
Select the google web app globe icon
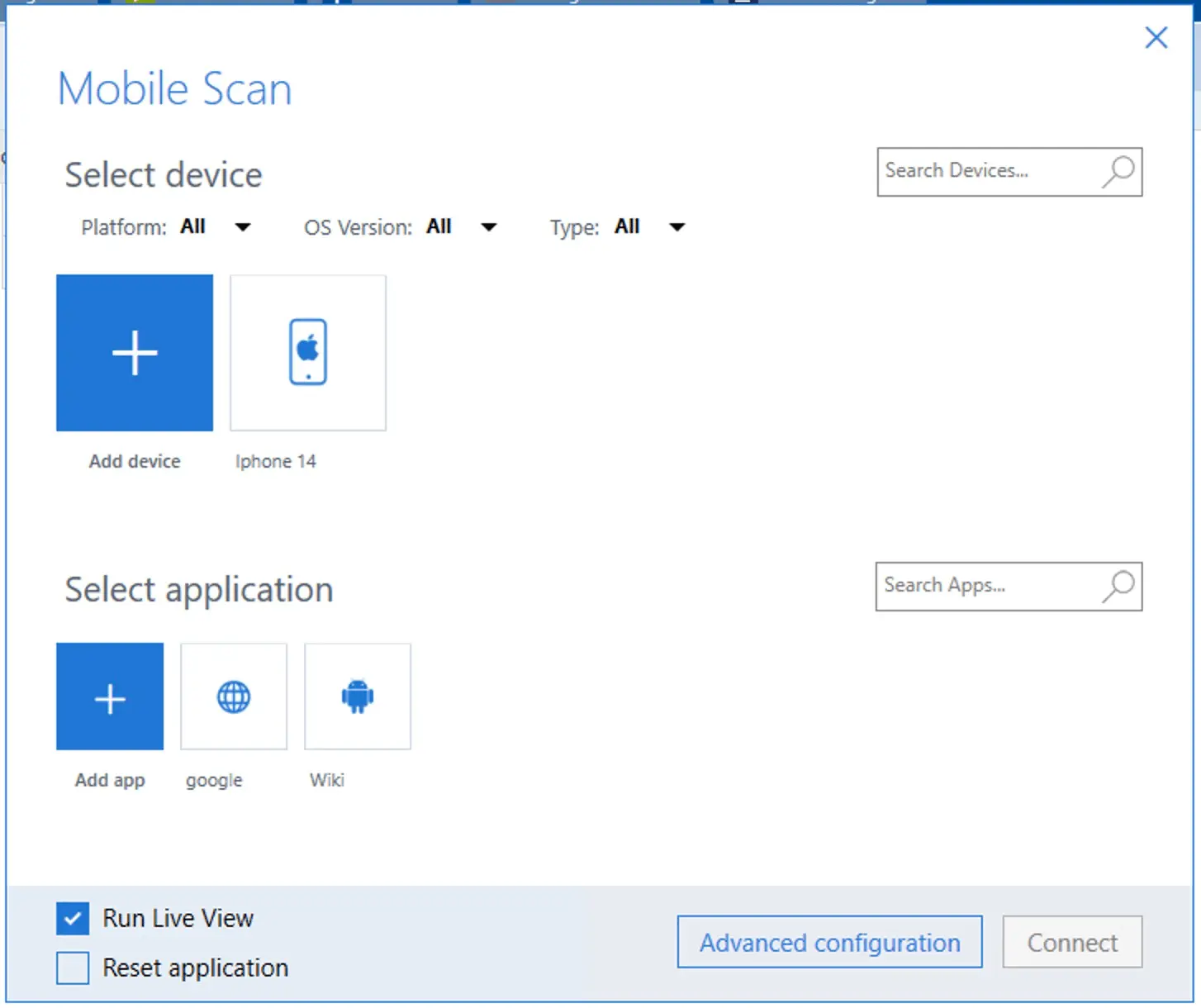coord(234,697)
